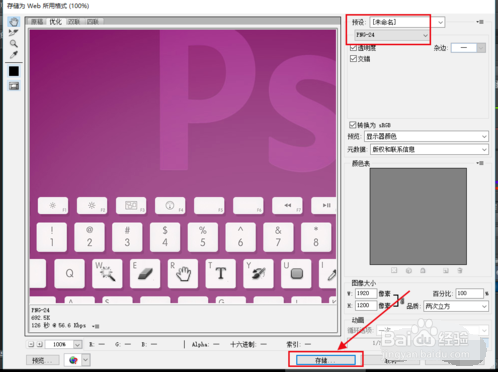Open the eyedropper color swatch

[x=14, y=71]
